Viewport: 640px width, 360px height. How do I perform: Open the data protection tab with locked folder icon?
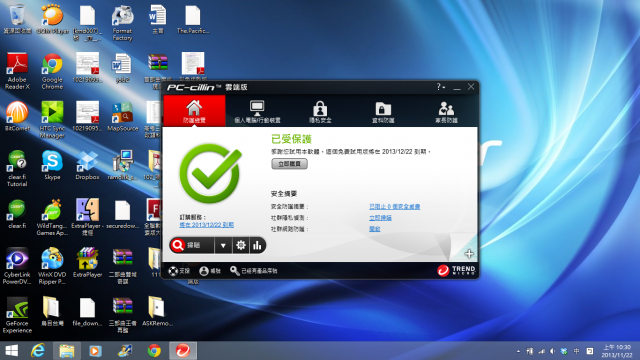(x=383, y=111)
